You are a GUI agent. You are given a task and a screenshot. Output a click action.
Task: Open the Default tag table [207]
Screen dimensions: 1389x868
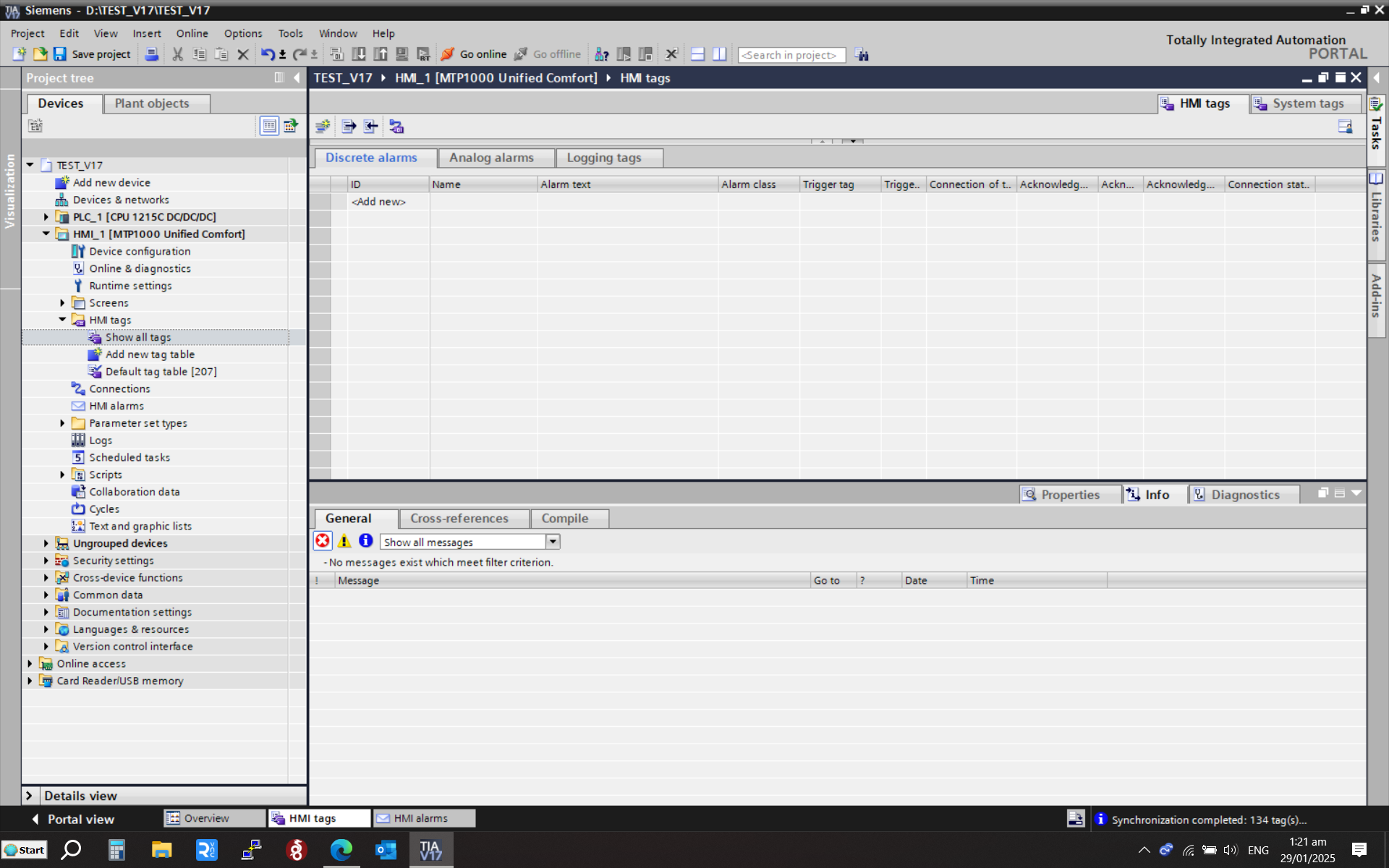click(161, 372)
